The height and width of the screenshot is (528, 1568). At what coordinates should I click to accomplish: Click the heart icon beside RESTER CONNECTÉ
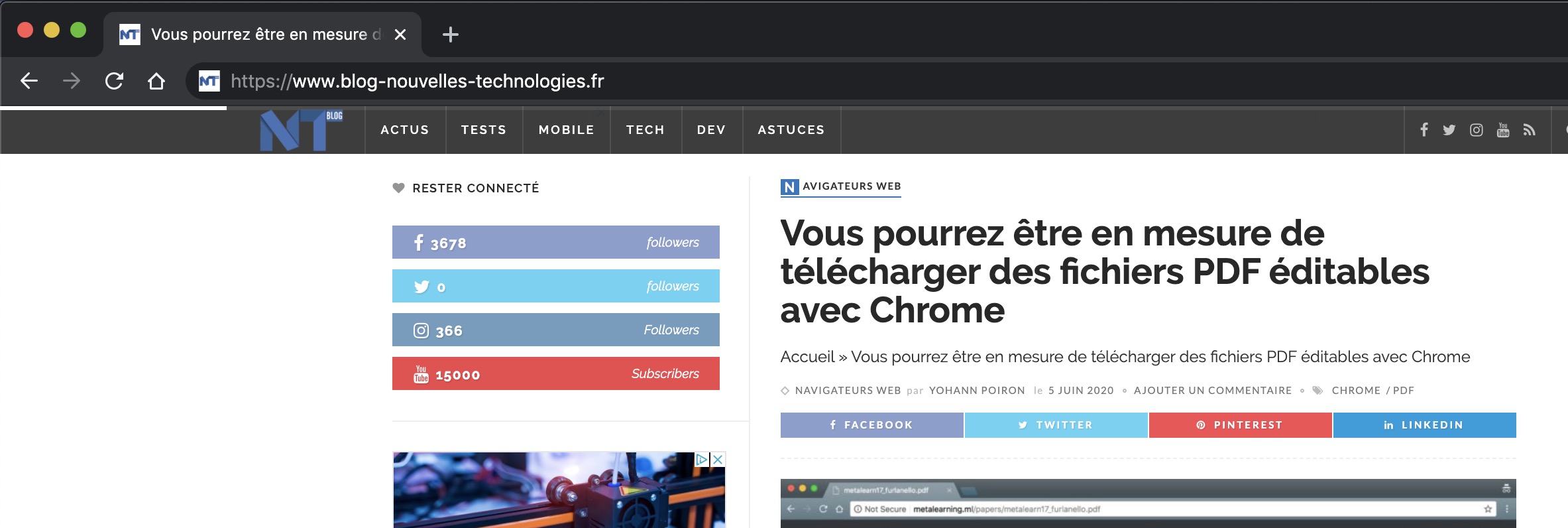(x=398, y=188)
